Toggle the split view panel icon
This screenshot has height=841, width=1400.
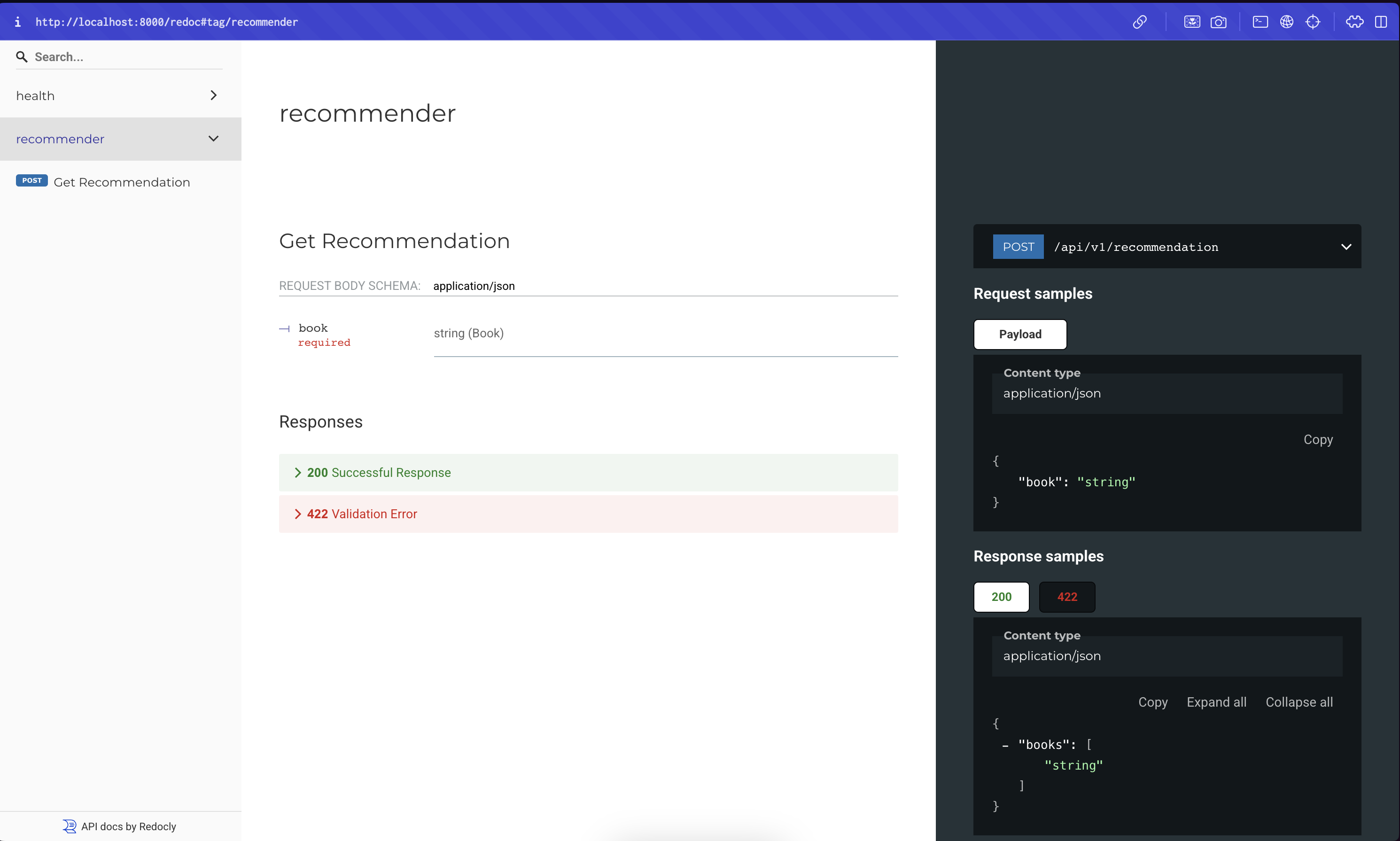click(x=1381, y=22)
